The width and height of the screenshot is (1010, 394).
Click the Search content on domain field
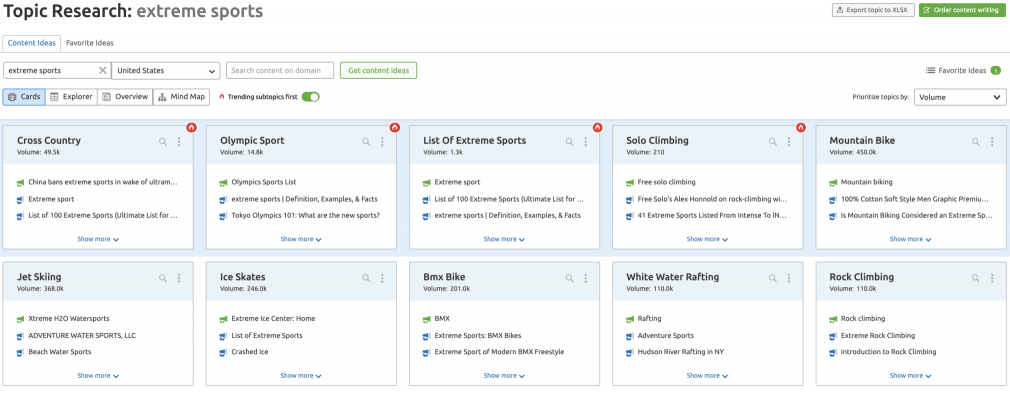(x=280, y=70)
